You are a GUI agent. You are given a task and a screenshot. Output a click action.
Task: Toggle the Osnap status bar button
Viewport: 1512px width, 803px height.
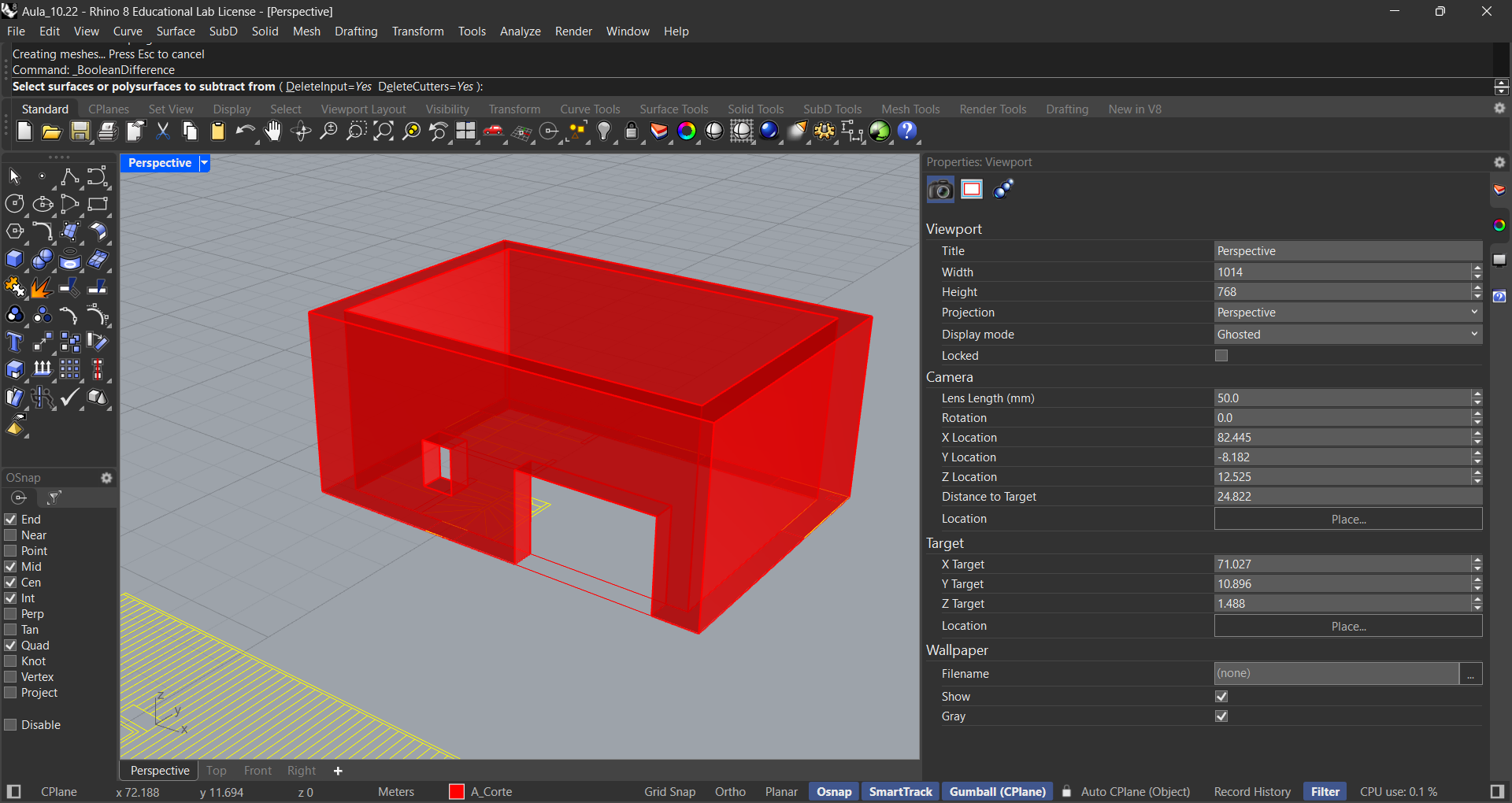[x=834, y=792]
